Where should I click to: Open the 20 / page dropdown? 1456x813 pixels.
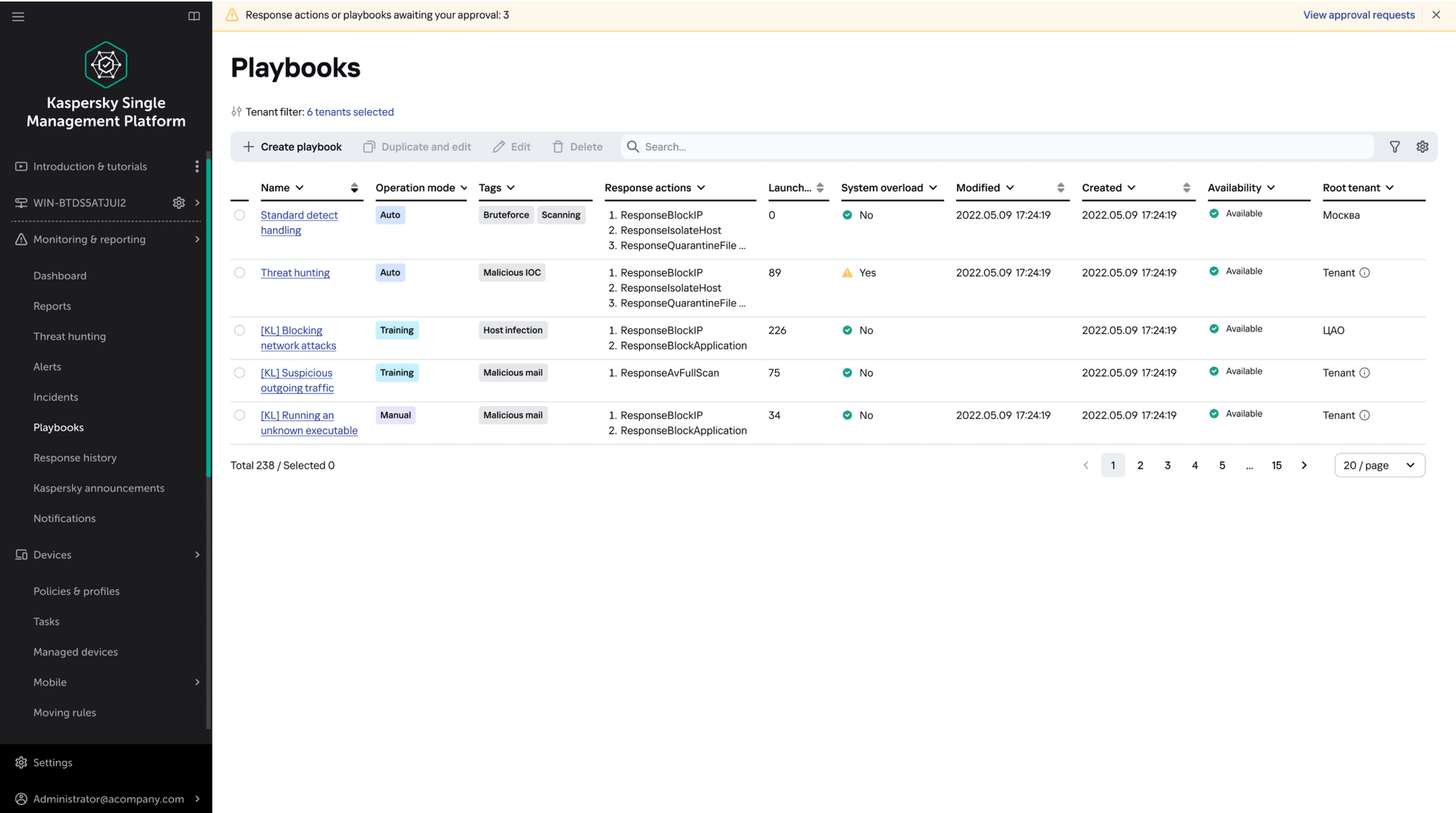[x=1379, y=466]
